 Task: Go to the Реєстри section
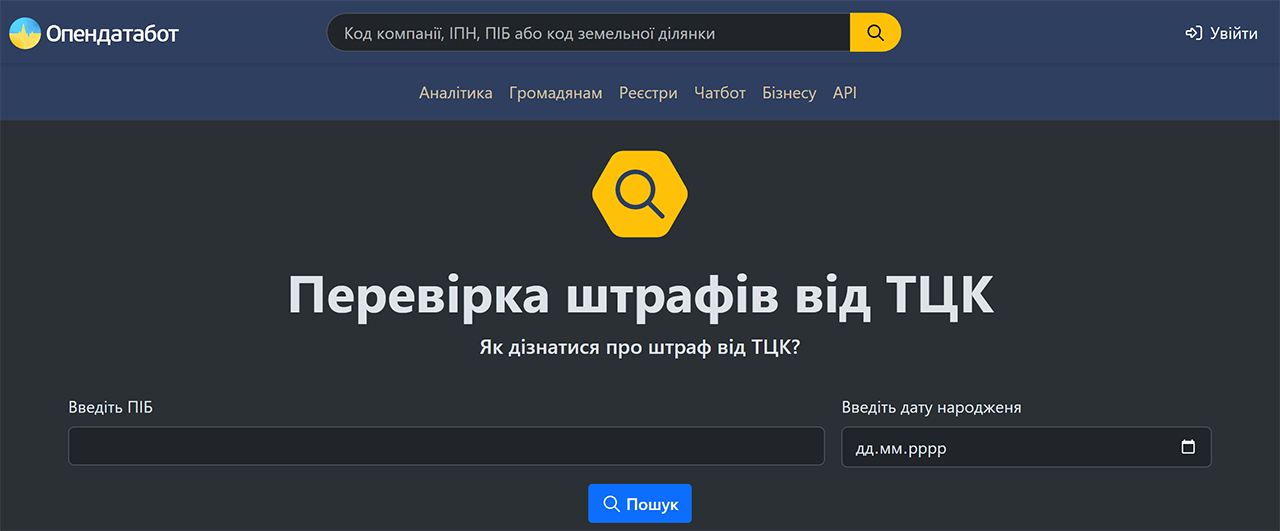click(648, 93)
